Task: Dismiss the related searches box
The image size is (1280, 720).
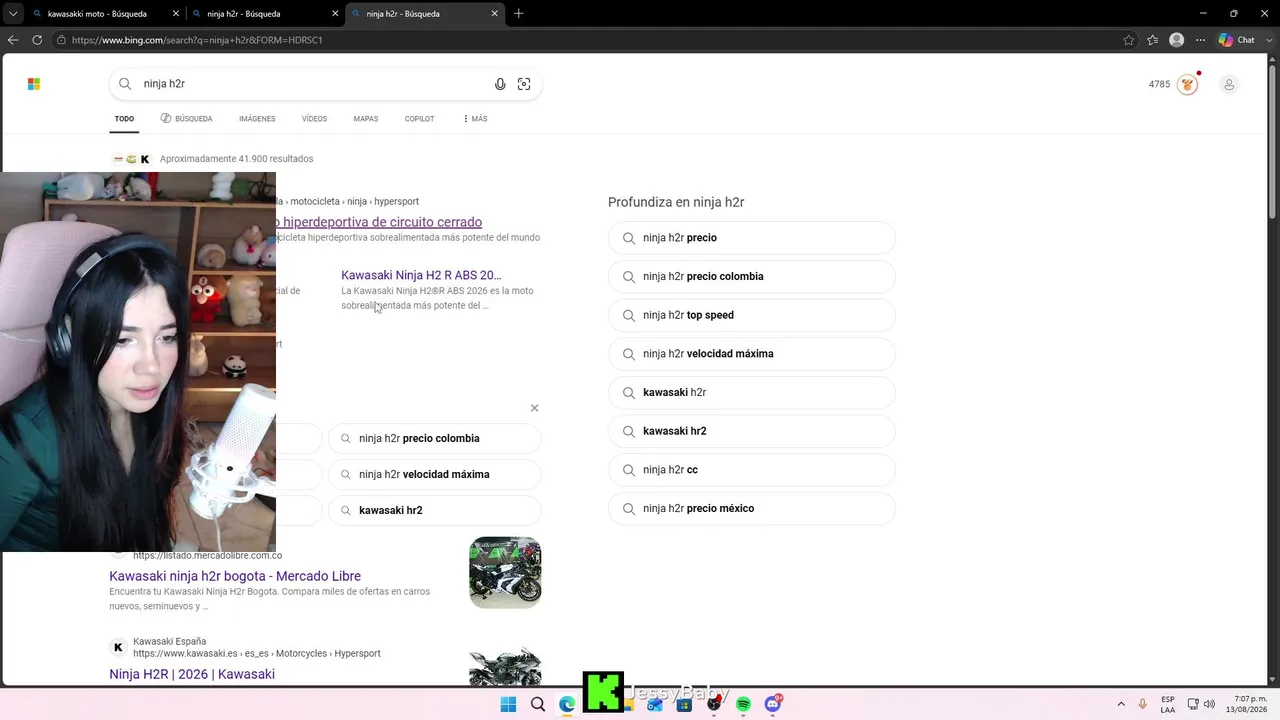Action: [534, 408]
